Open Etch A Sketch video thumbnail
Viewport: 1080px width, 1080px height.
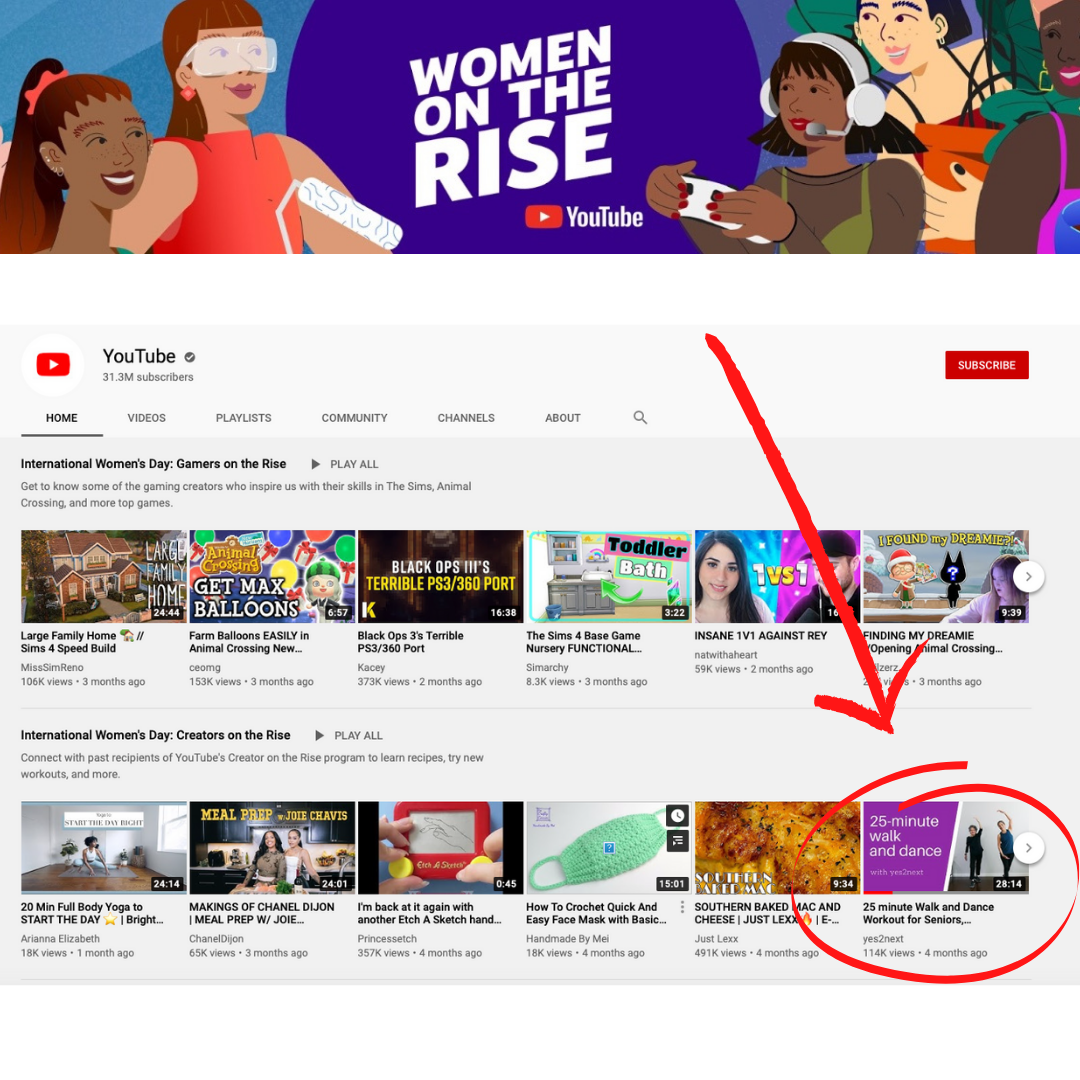point(441,848)
